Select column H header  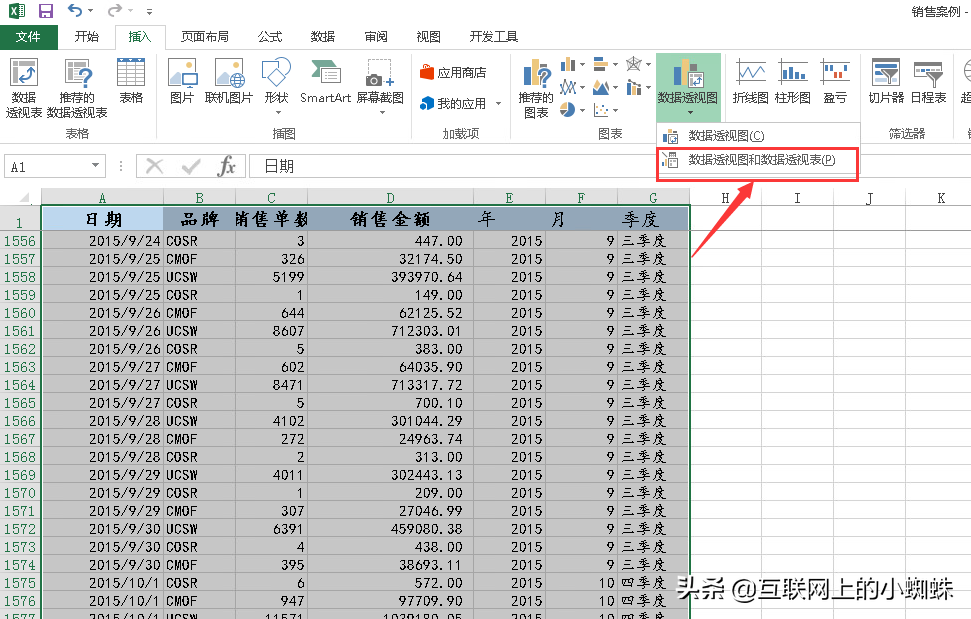point(725,197)
